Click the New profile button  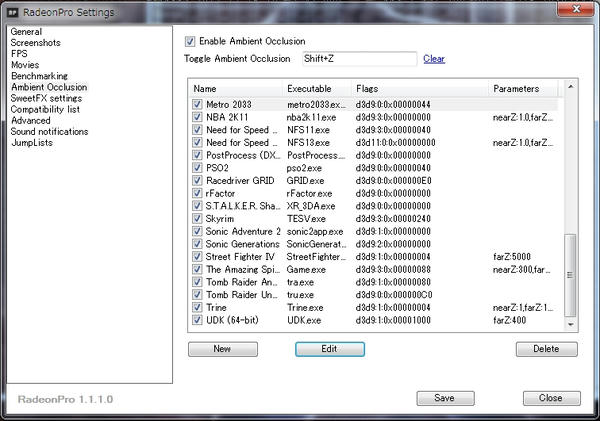223,349
